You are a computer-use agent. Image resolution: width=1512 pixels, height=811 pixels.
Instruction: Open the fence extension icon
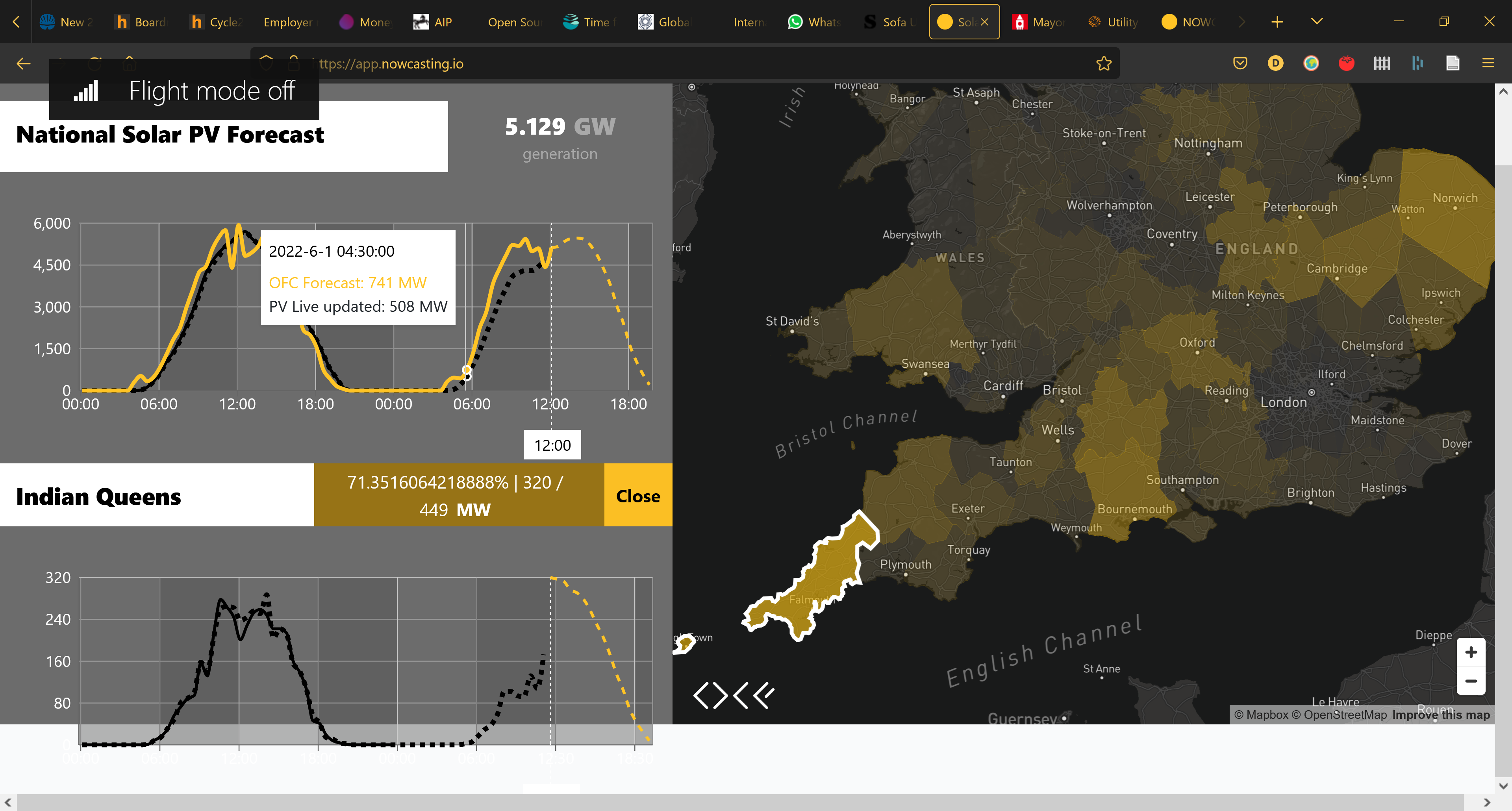tap(1382, 63)
